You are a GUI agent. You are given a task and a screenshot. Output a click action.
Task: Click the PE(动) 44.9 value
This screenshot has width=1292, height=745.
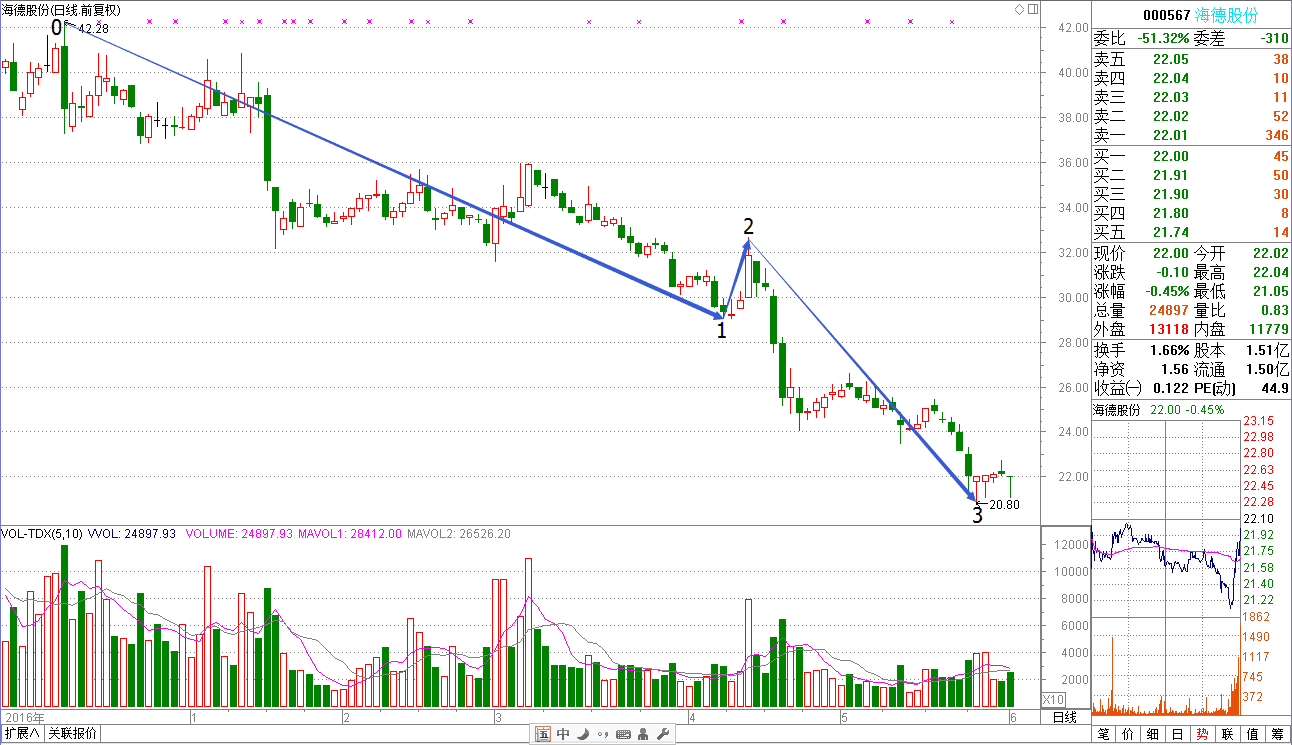tap(1275, 389)
